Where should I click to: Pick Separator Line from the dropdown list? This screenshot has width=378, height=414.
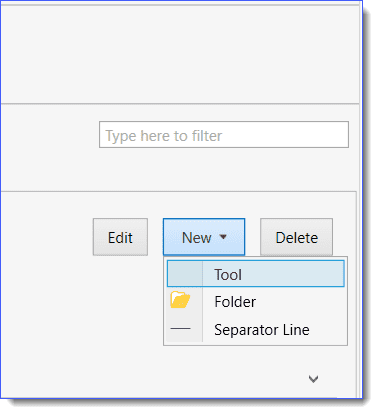256,329
